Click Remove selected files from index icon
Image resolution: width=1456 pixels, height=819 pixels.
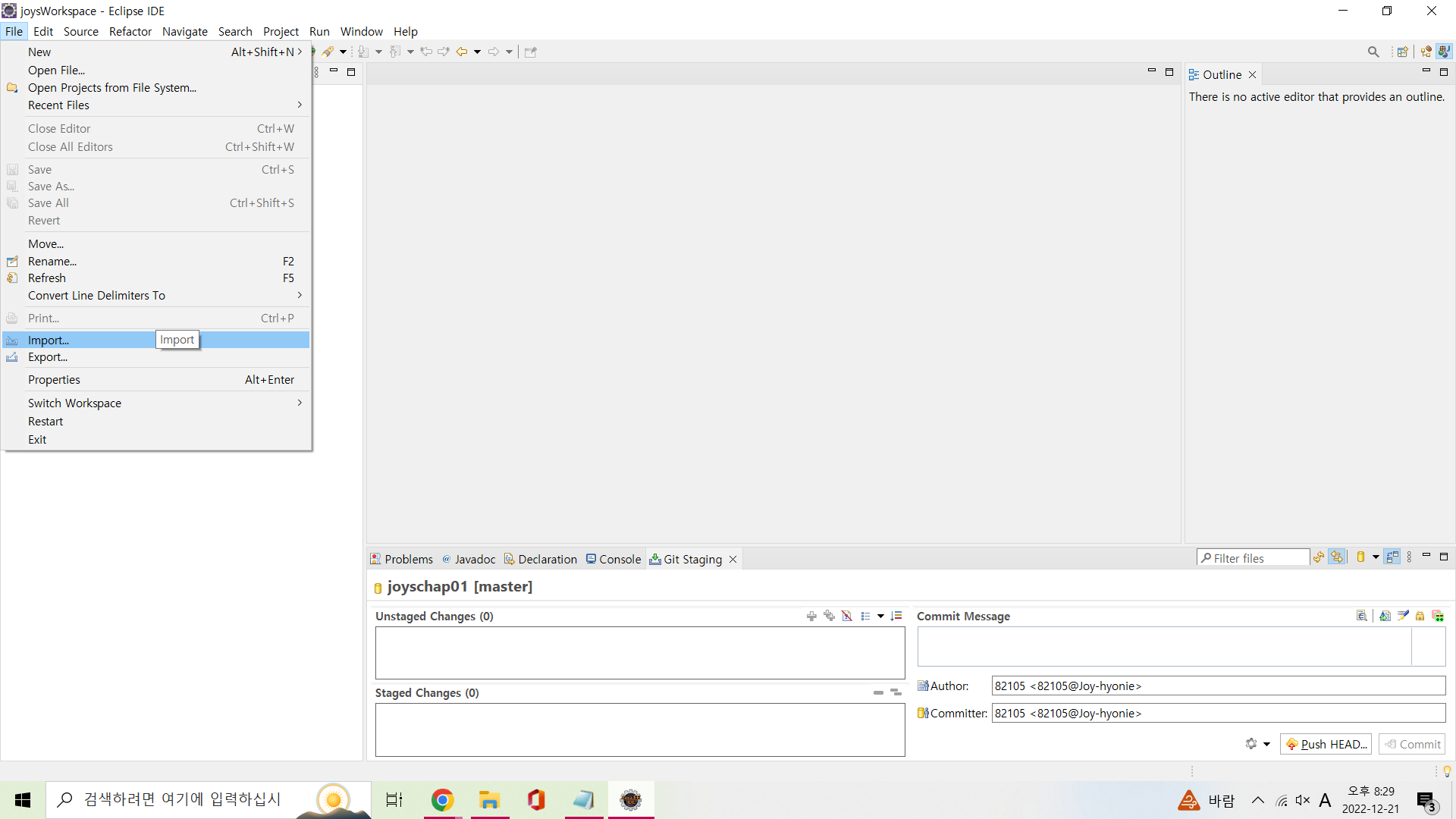[x=878, y=692]
